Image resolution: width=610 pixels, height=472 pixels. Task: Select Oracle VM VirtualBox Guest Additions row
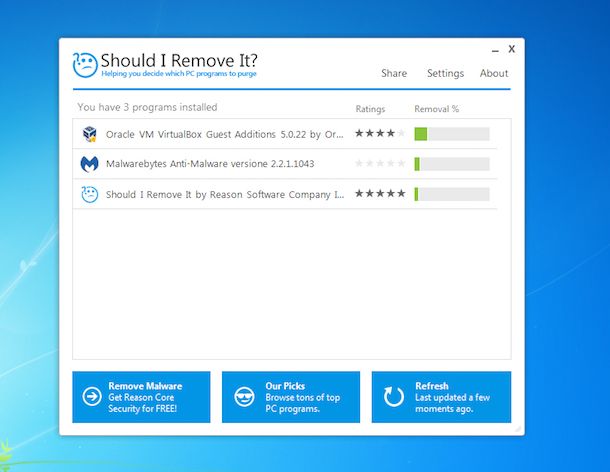285,134
